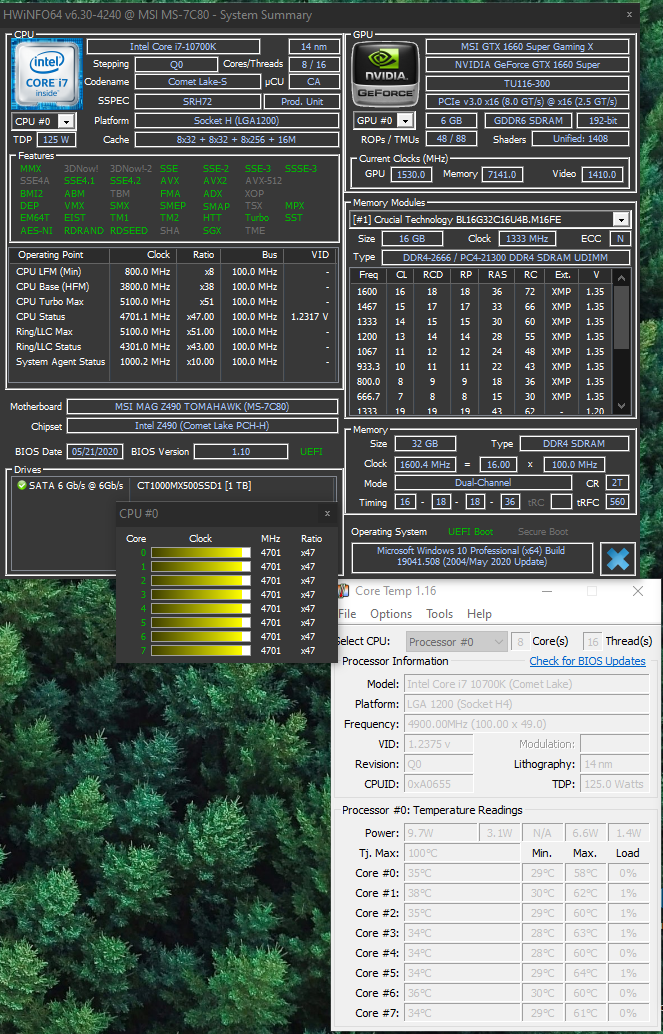Click the Power 9.7W field in Core Temp
663x1034 pixels.
pyautogui.click(x=441, y=833)
